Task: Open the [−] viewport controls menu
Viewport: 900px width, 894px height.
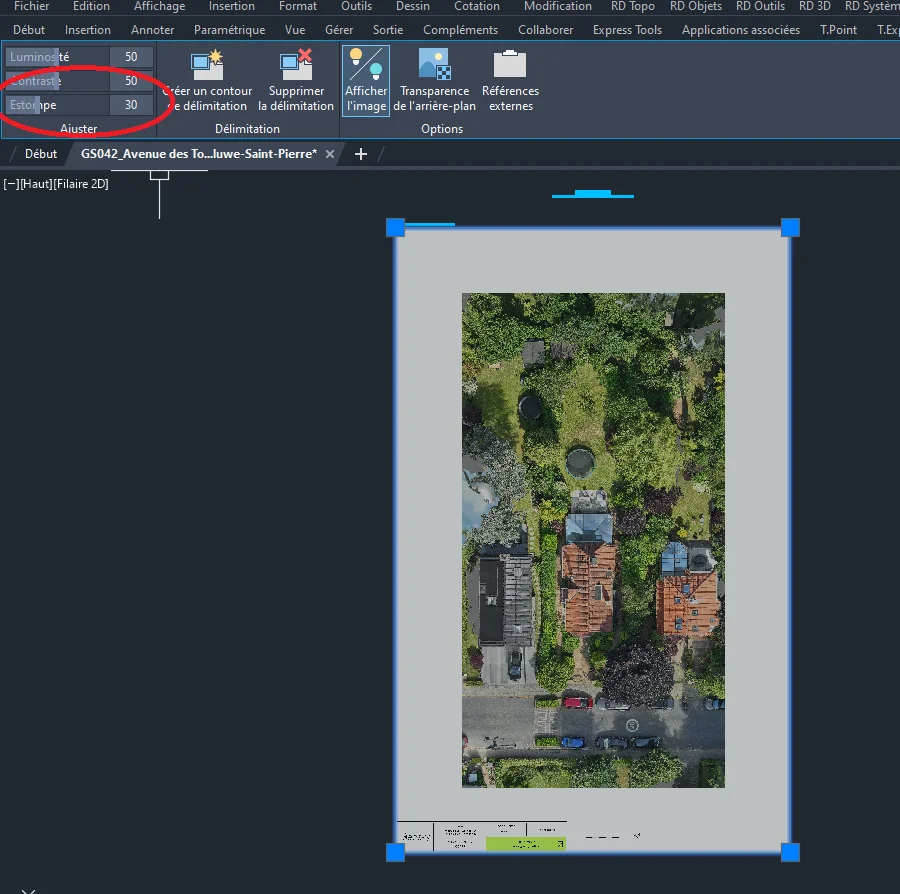Action: coord(10,184)
